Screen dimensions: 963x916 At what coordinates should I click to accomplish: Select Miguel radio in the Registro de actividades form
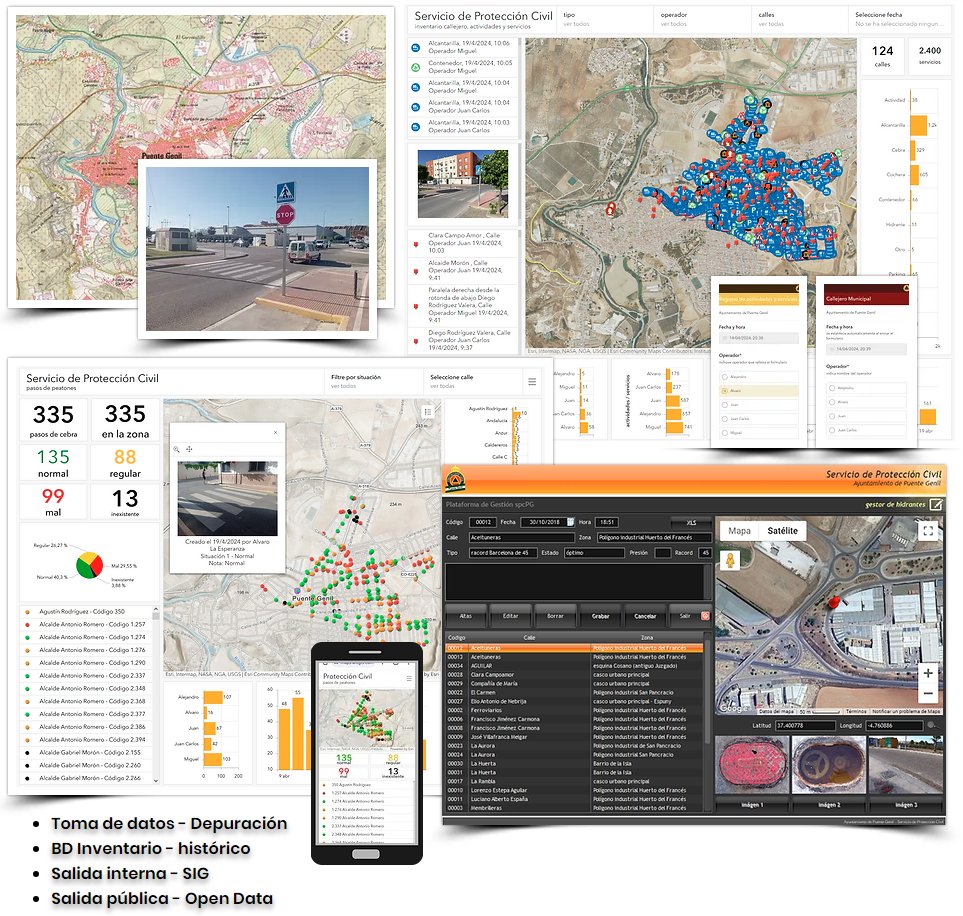[725, 433]
